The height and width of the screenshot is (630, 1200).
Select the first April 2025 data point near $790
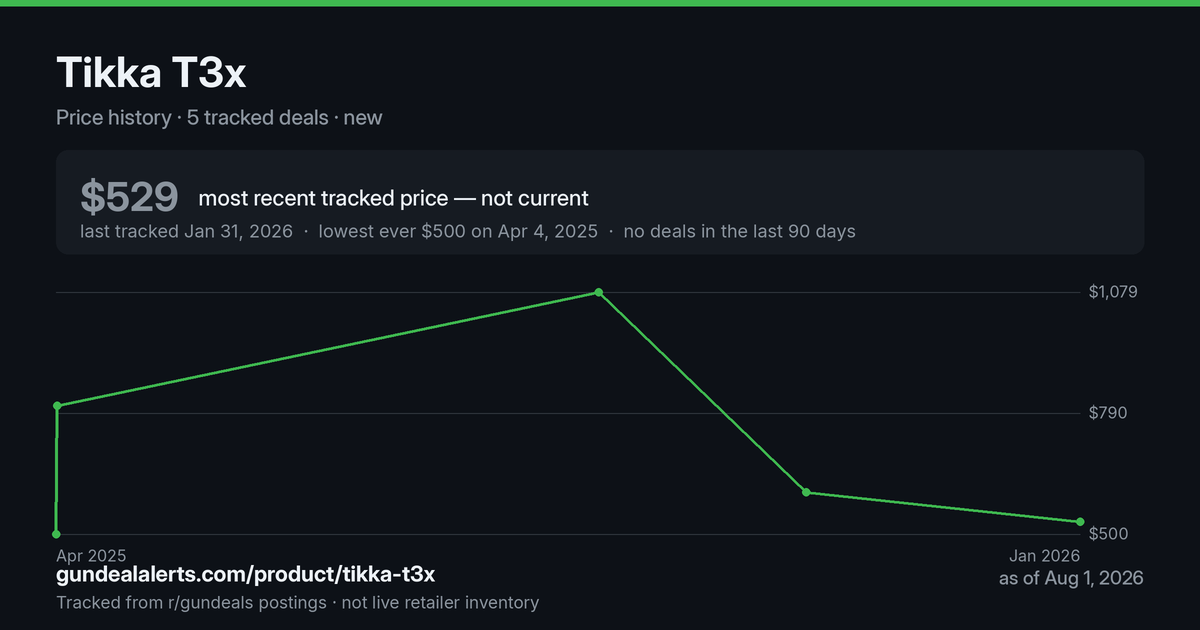click(57, 406)
